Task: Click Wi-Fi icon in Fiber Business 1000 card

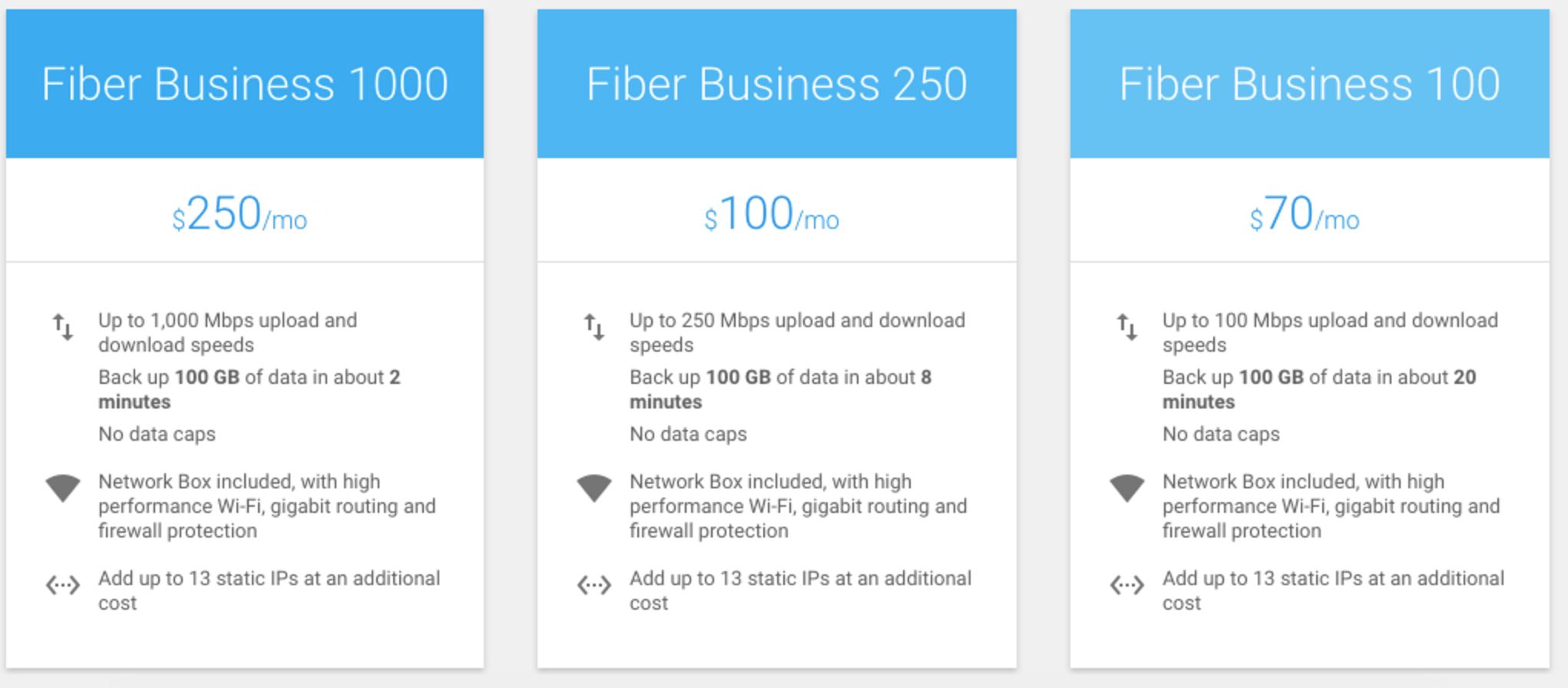Action: (63, 488)
